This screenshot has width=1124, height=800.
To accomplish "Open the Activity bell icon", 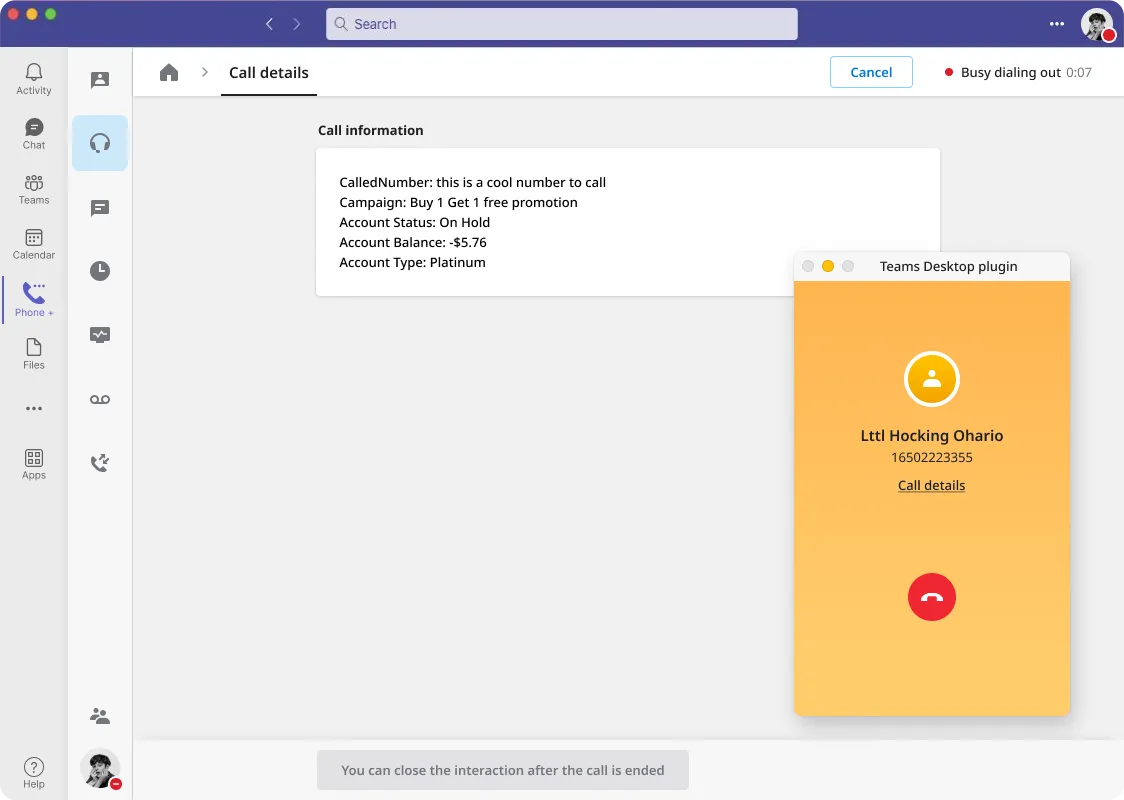I will pos(34,79).
